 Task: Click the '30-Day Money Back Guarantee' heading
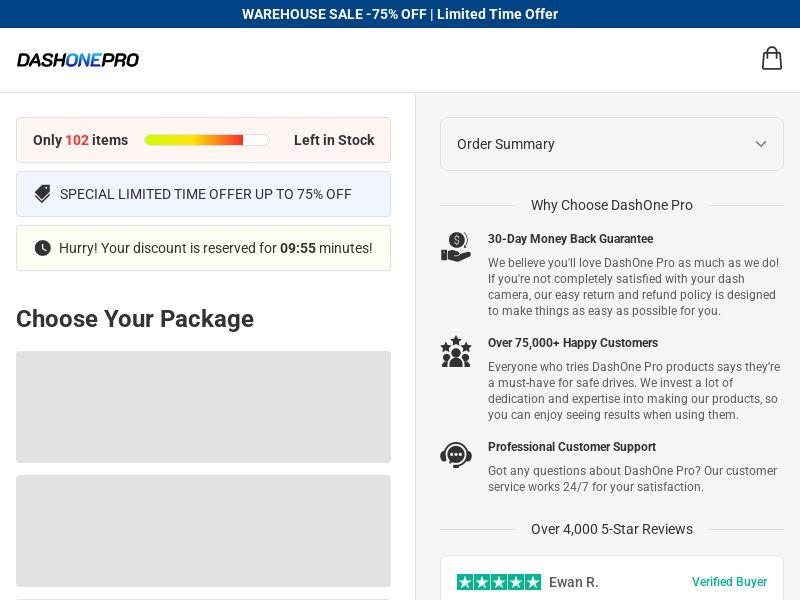(x=570, y=239)
